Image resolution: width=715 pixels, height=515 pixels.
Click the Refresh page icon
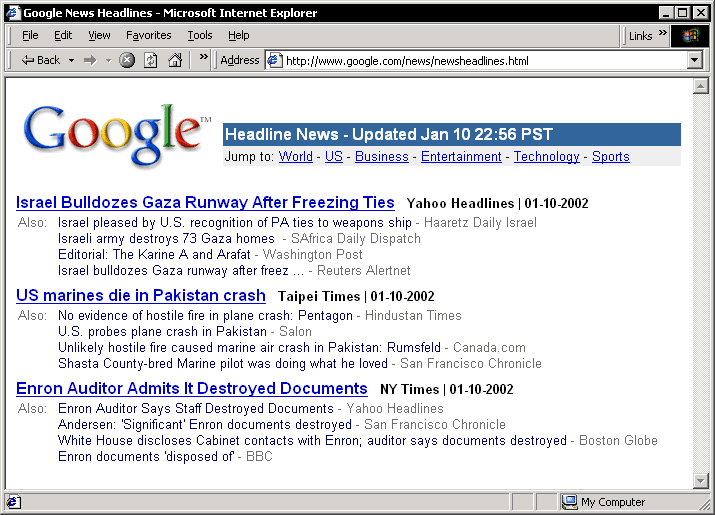(x=150, y=60)
